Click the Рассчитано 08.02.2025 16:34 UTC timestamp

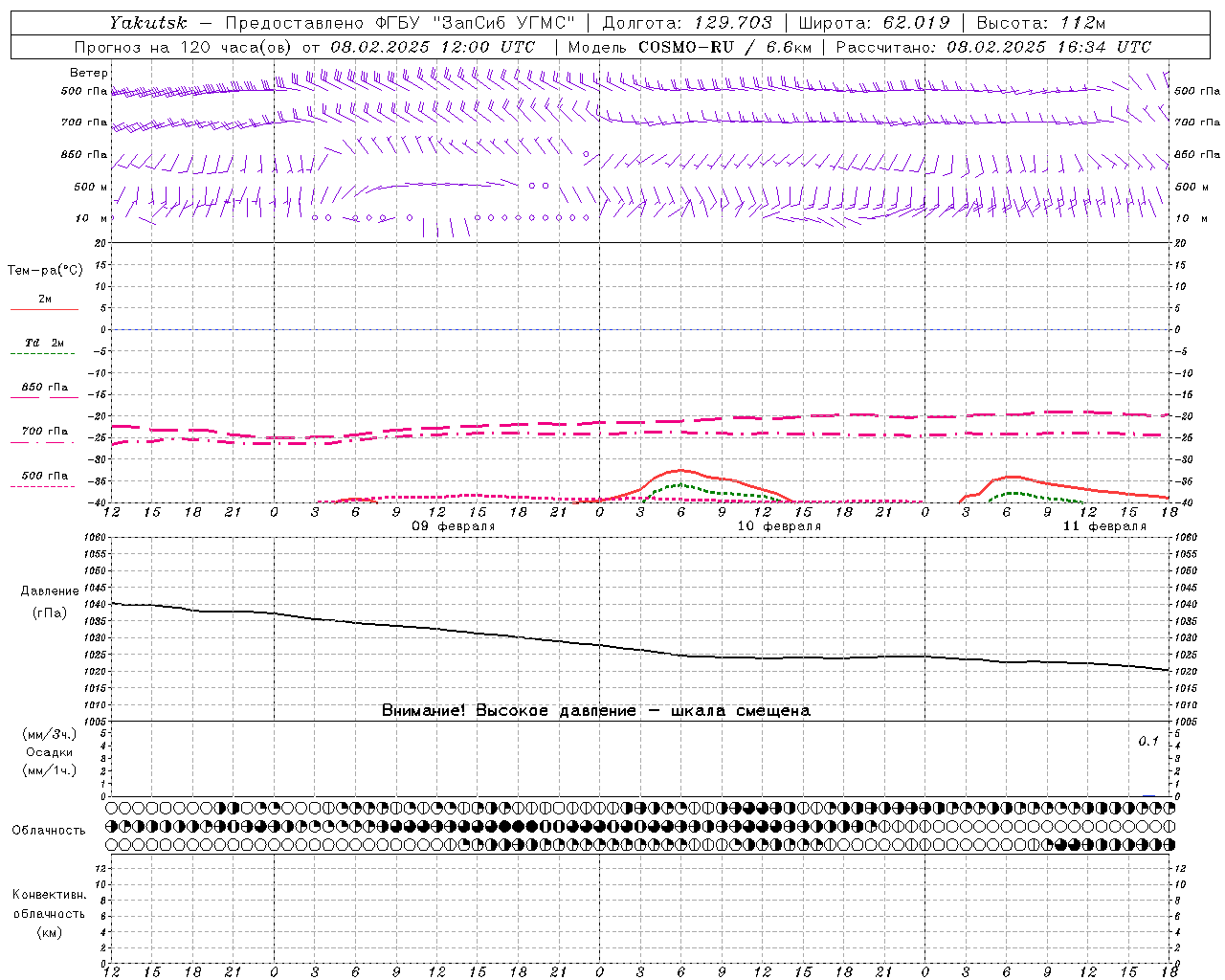click(x=993, y=47)
